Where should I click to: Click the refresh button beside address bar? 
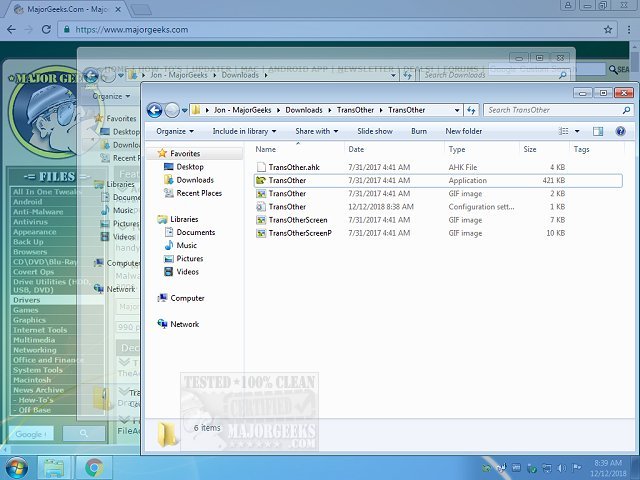click(x=471, y=110)
